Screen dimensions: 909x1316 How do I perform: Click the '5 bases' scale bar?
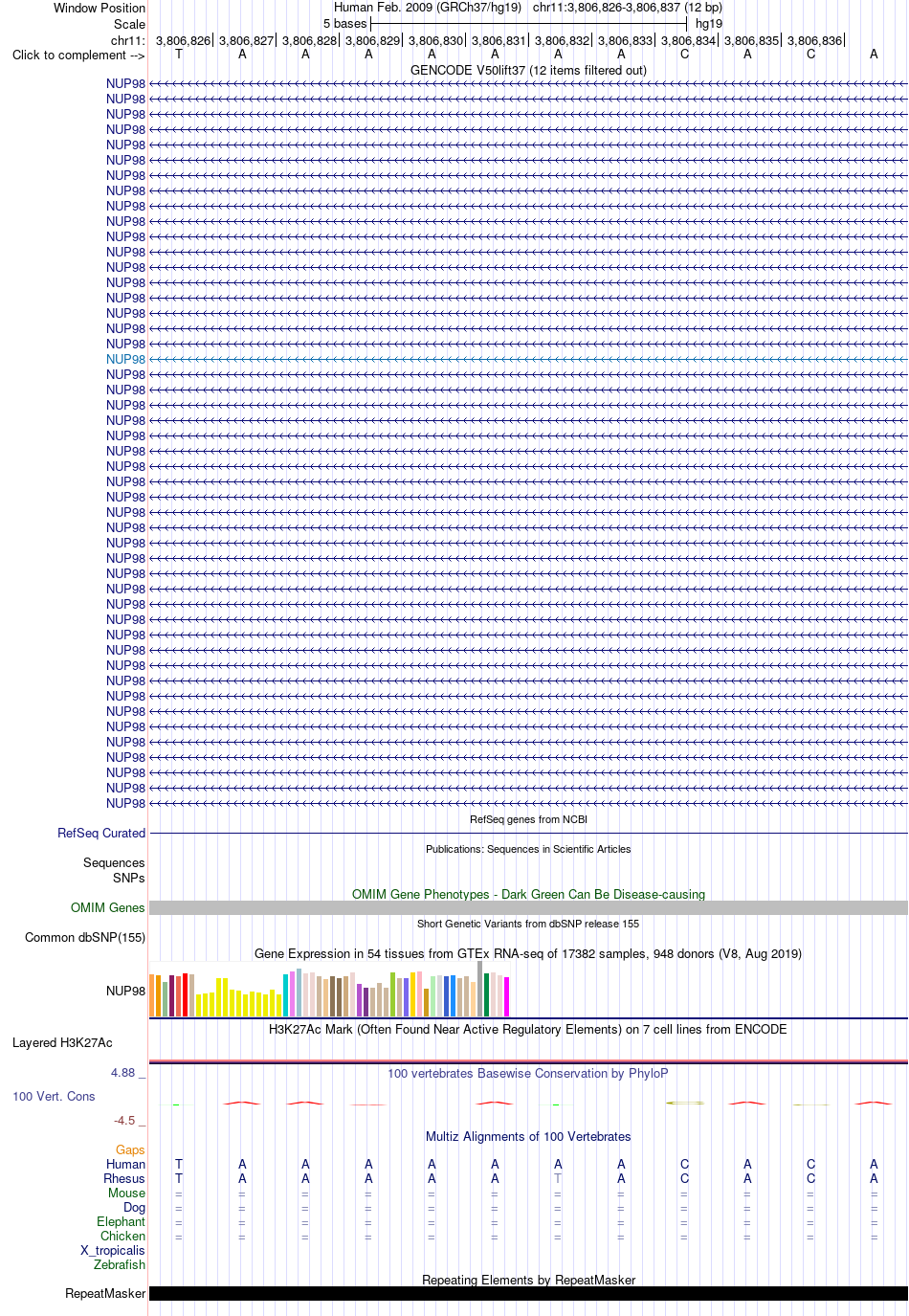tap(528, 23)
